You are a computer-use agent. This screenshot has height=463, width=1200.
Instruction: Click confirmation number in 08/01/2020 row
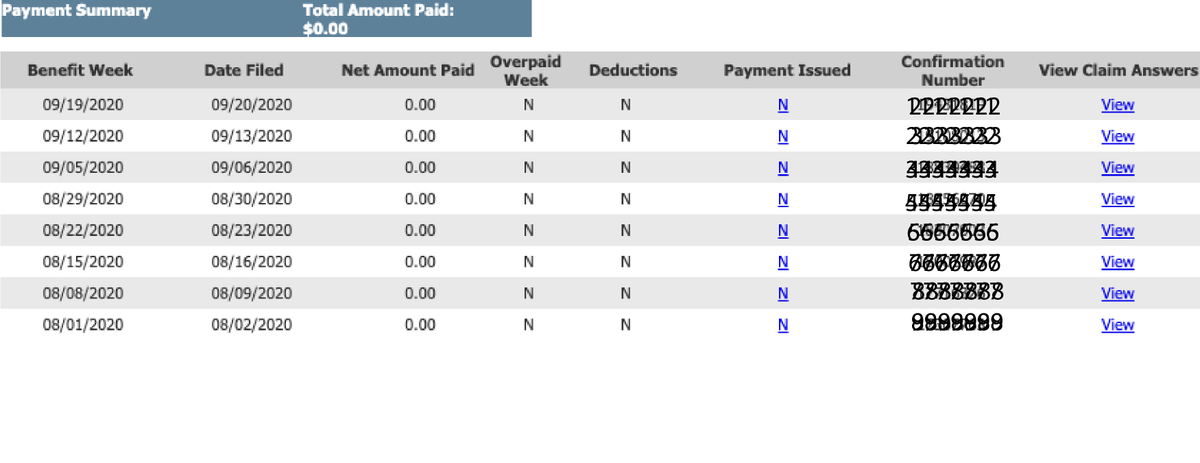(958, 323)
